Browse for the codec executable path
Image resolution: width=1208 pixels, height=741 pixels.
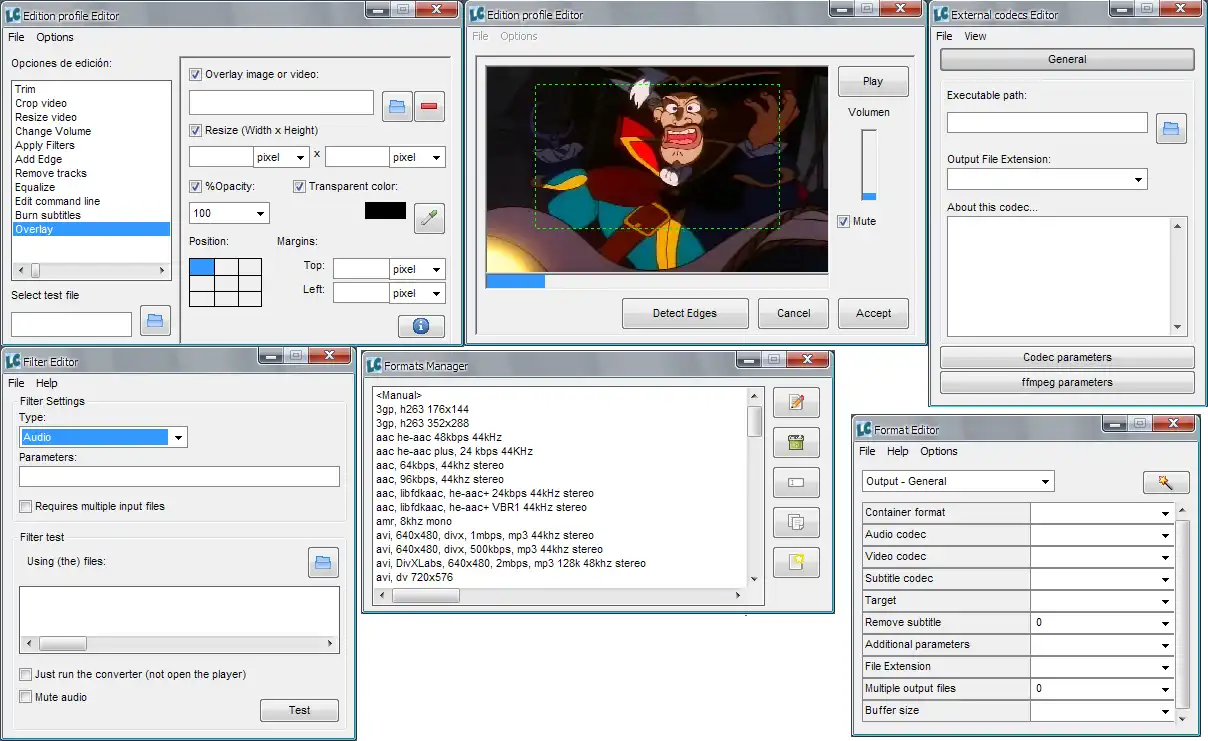(x=1171, y=128)
